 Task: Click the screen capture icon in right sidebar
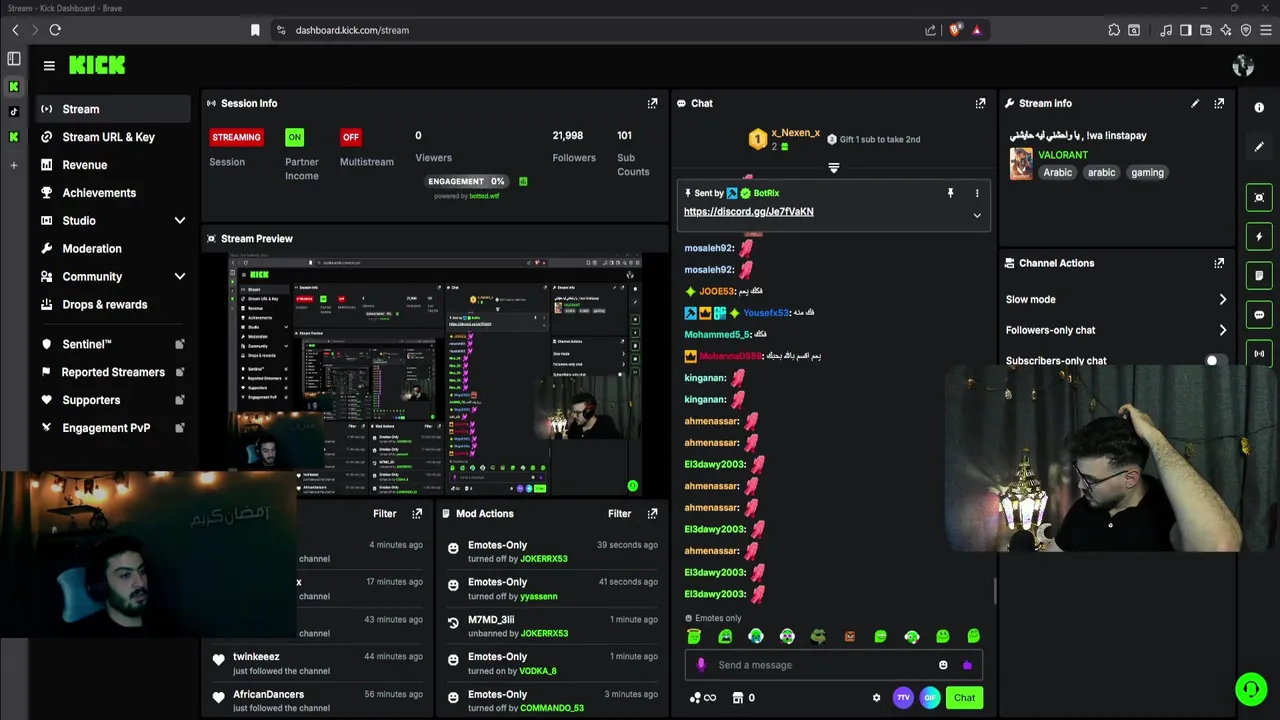[1259, 197]
